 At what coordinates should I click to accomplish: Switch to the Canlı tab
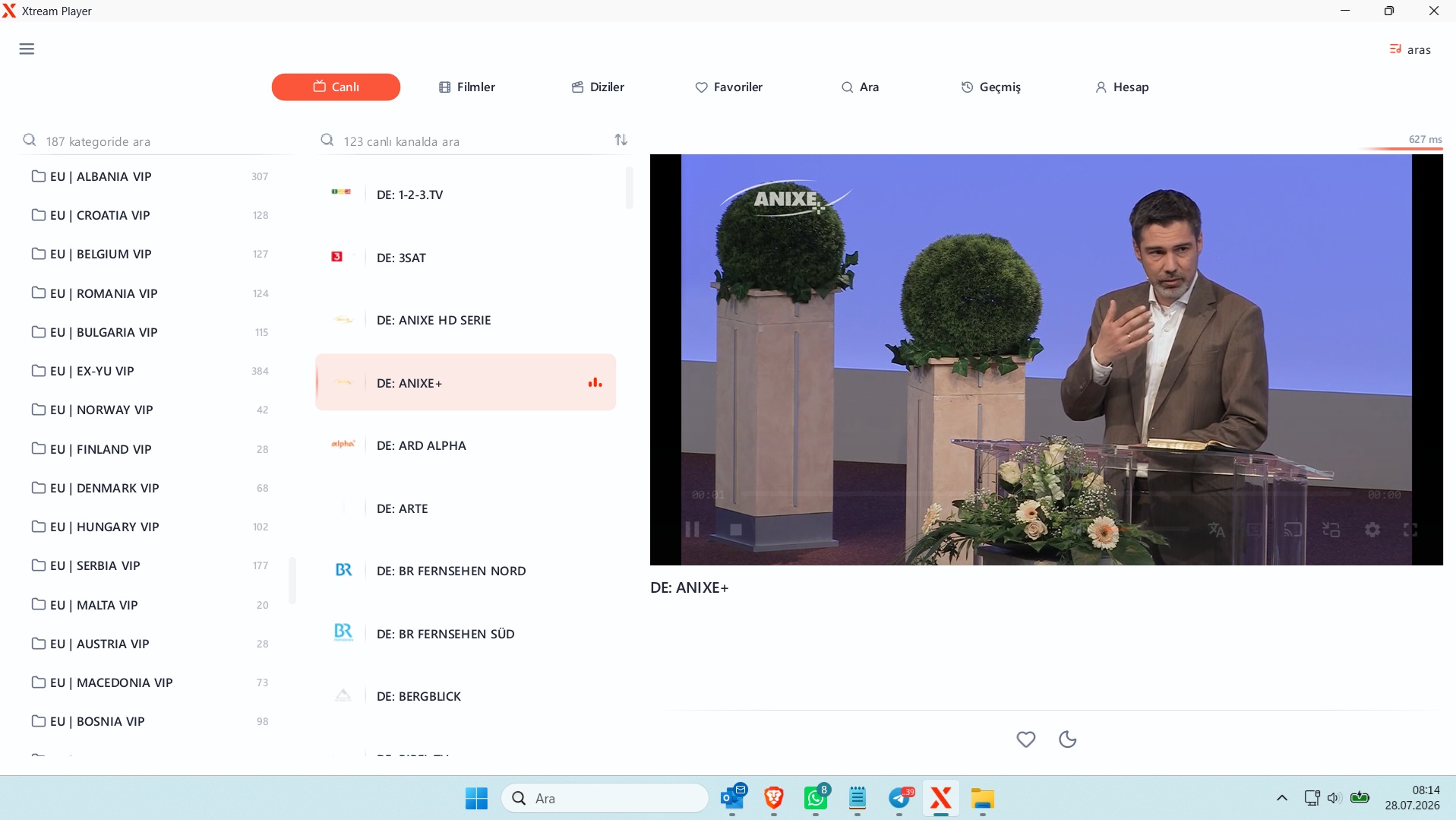(x=336, y=87)
